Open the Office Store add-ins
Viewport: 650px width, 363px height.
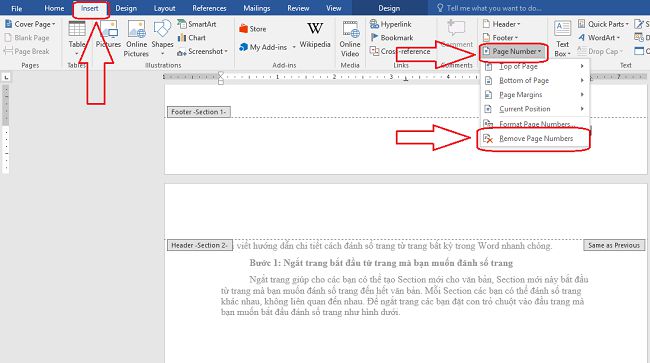click(253, 29)
